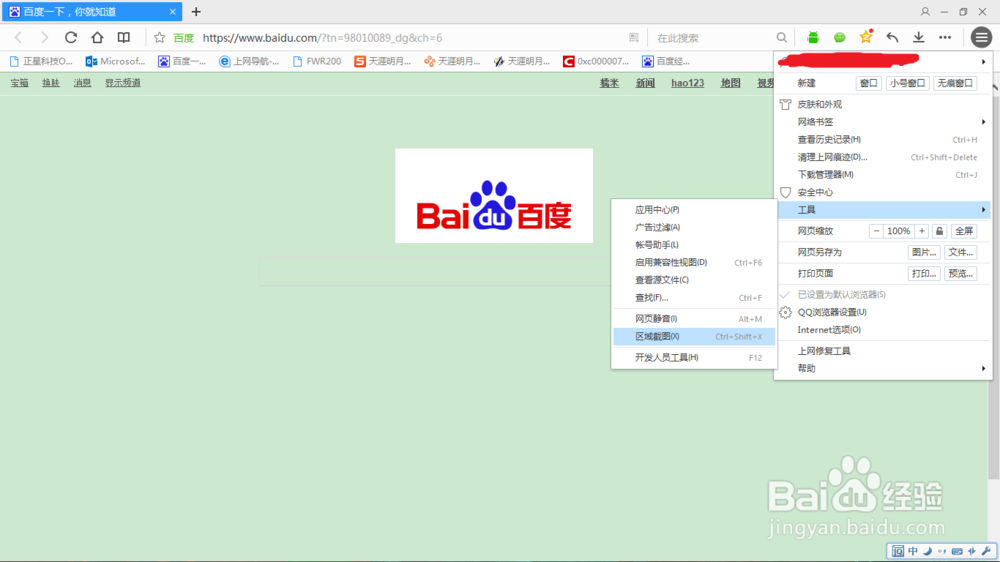The image size is (1000, 562).
Task: Open QQ浏览器设置(U)
Action: click(x=883, y=312)
